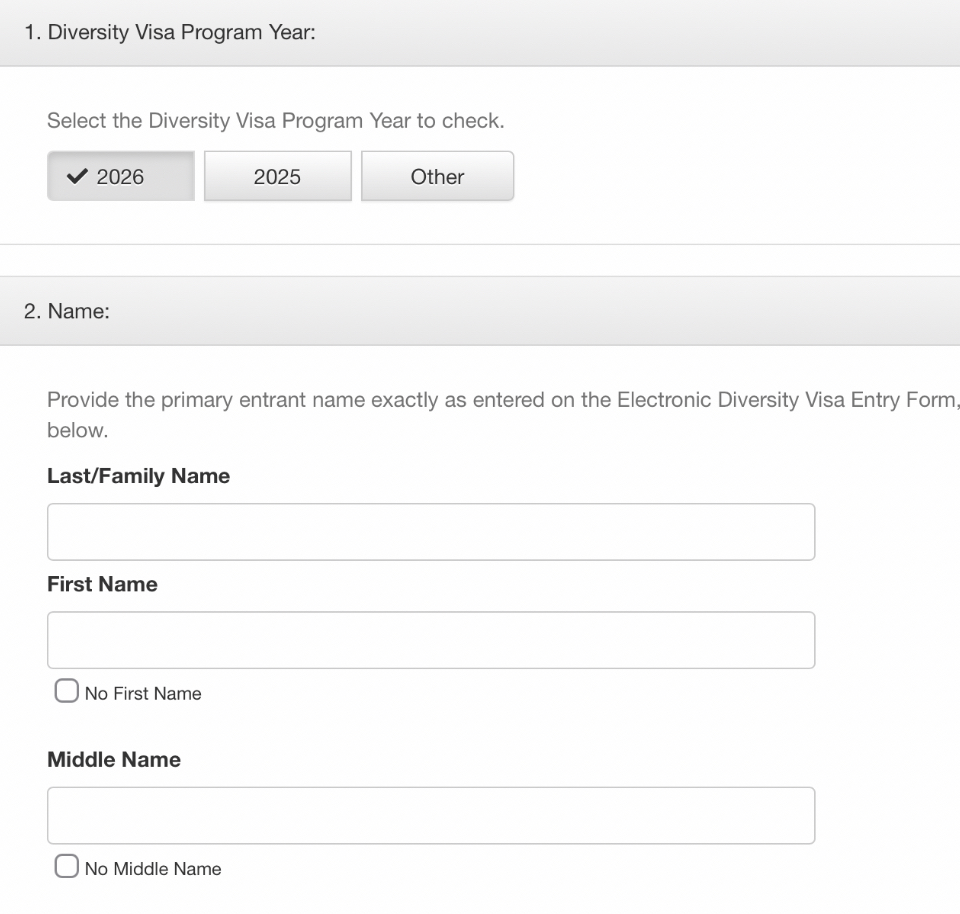
Task: Click the bold Last/Family Name label
Action: pyautogui.click(x=138, y=476)
